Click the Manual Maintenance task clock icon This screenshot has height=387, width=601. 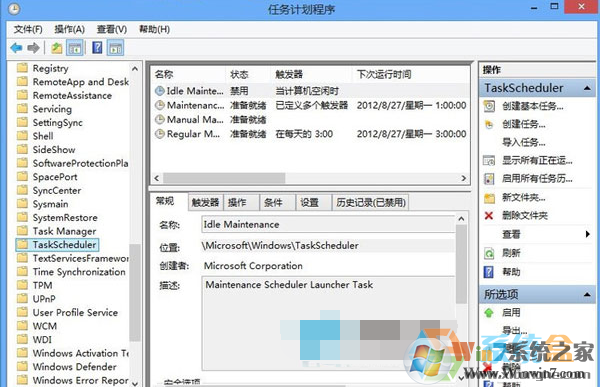point(159,120)
